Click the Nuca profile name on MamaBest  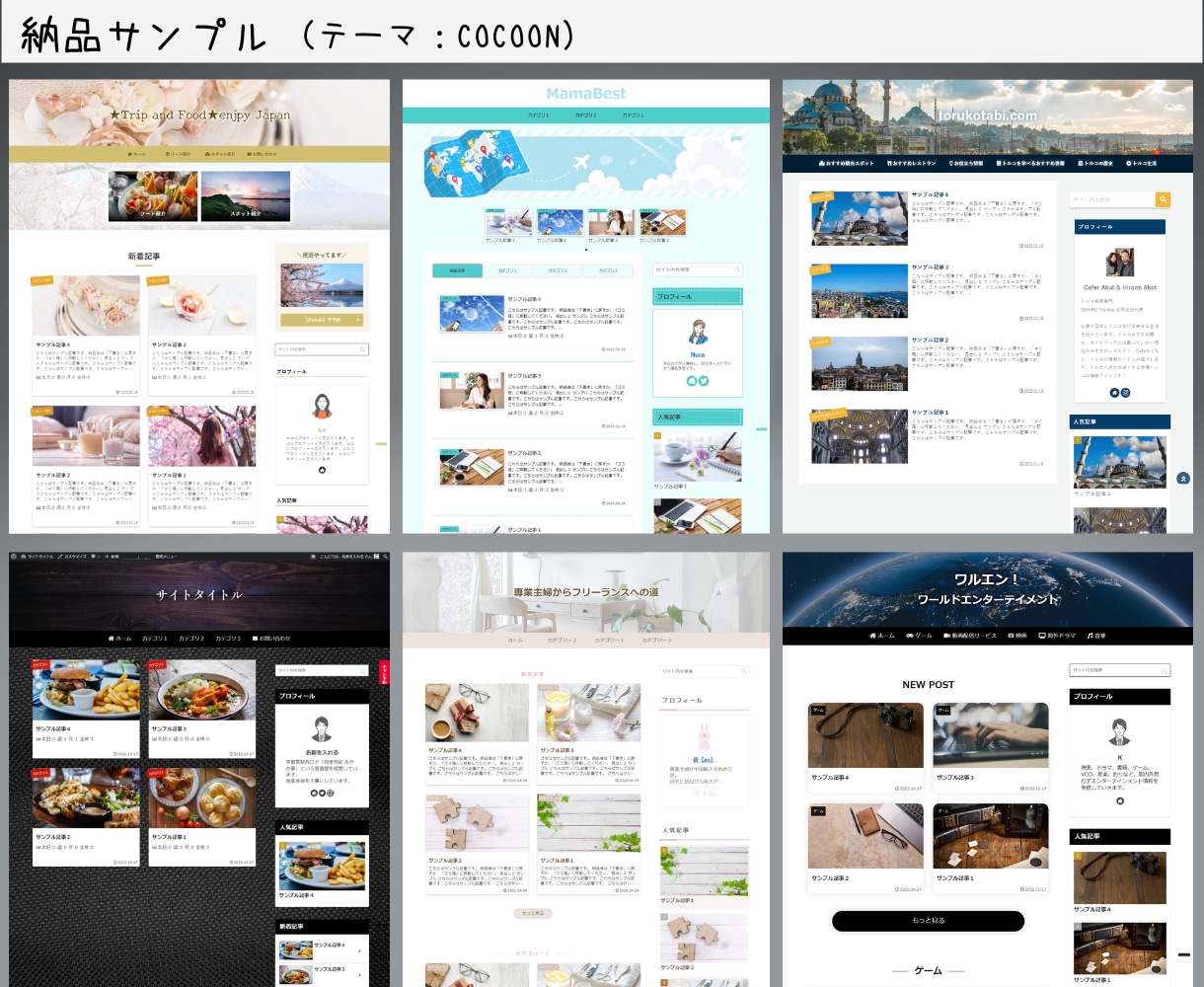pos(698,353)
